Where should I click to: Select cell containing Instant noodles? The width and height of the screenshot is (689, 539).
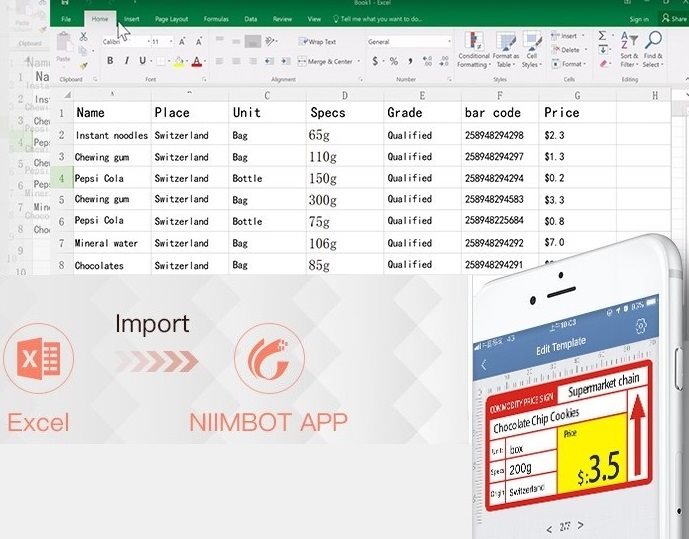click(112, 135)
